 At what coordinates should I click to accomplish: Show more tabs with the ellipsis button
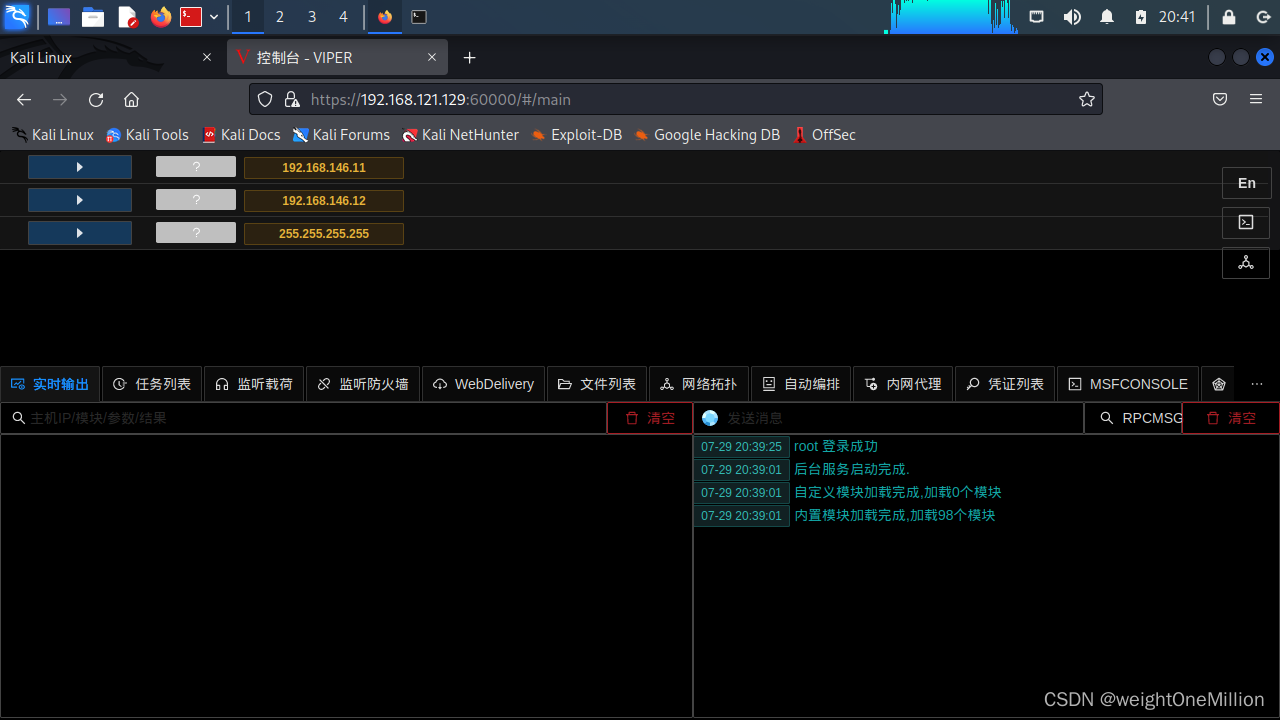[1257, 384]
